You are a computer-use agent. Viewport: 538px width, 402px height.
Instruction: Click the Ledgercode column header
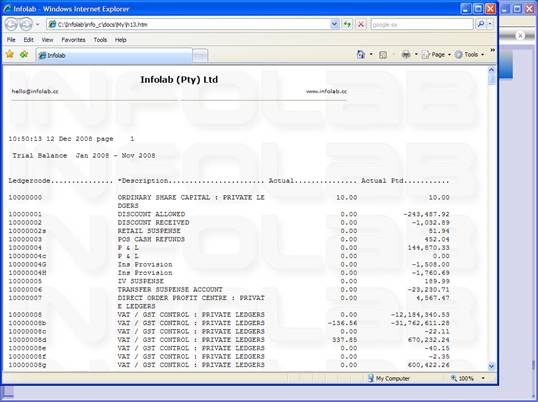coord(29,181)
